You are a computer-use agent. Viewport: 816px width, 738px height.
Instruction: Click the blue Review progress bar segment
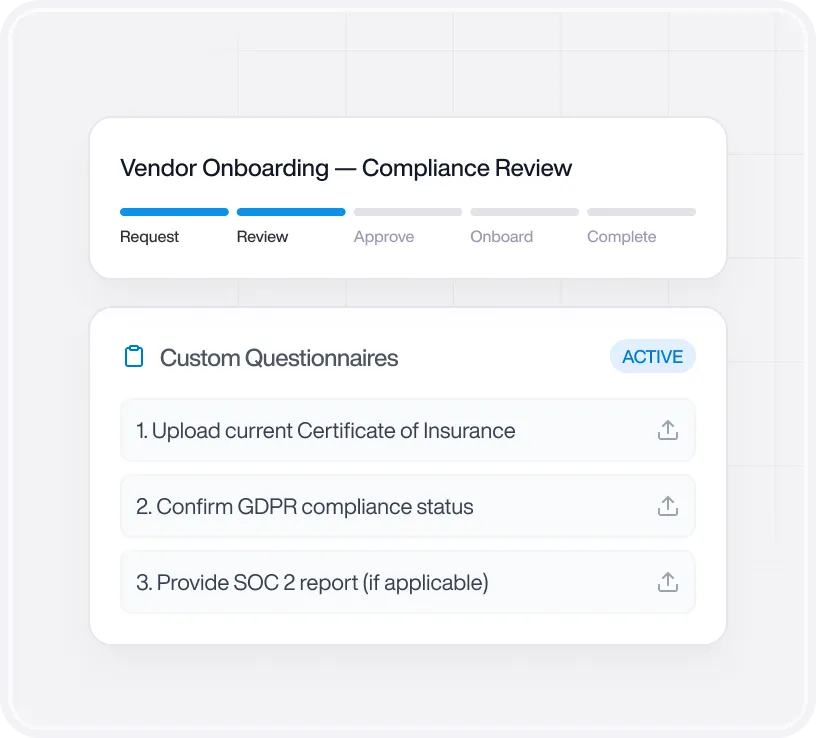tap(291, 212)
